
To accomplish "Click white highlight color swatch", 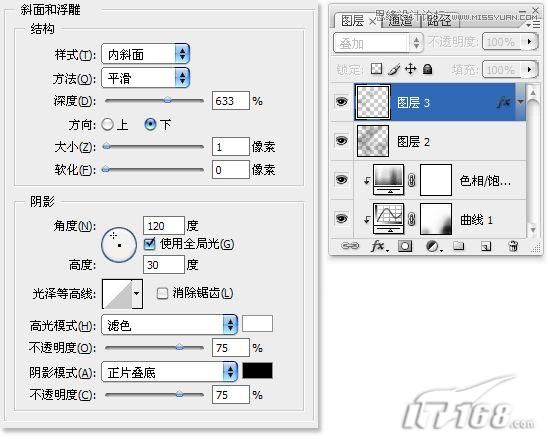I will click(257, 324).
